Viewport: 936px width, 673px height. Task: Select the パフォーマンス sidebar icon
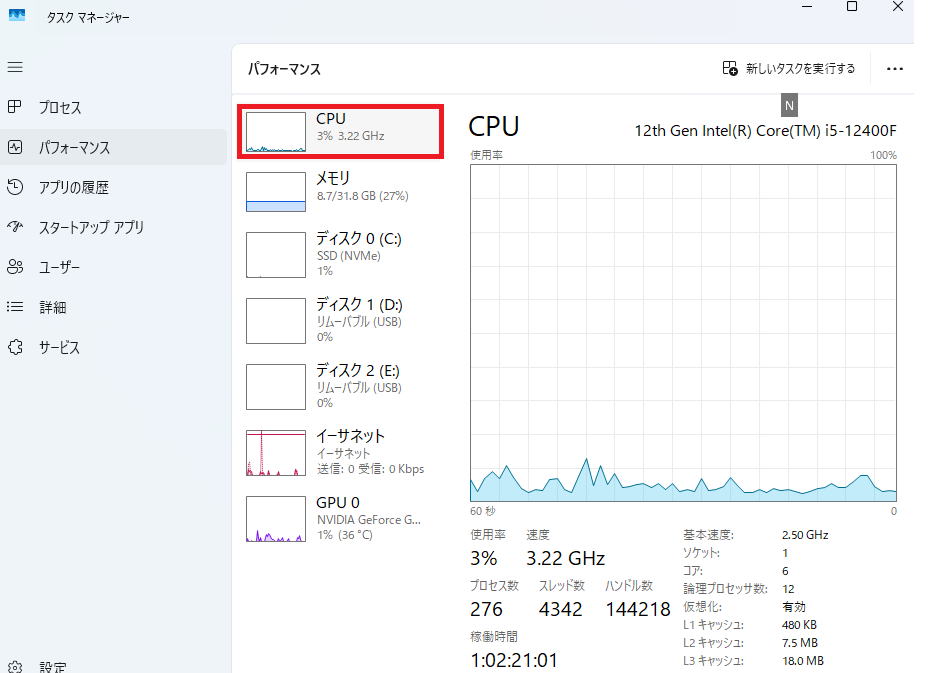15,147
